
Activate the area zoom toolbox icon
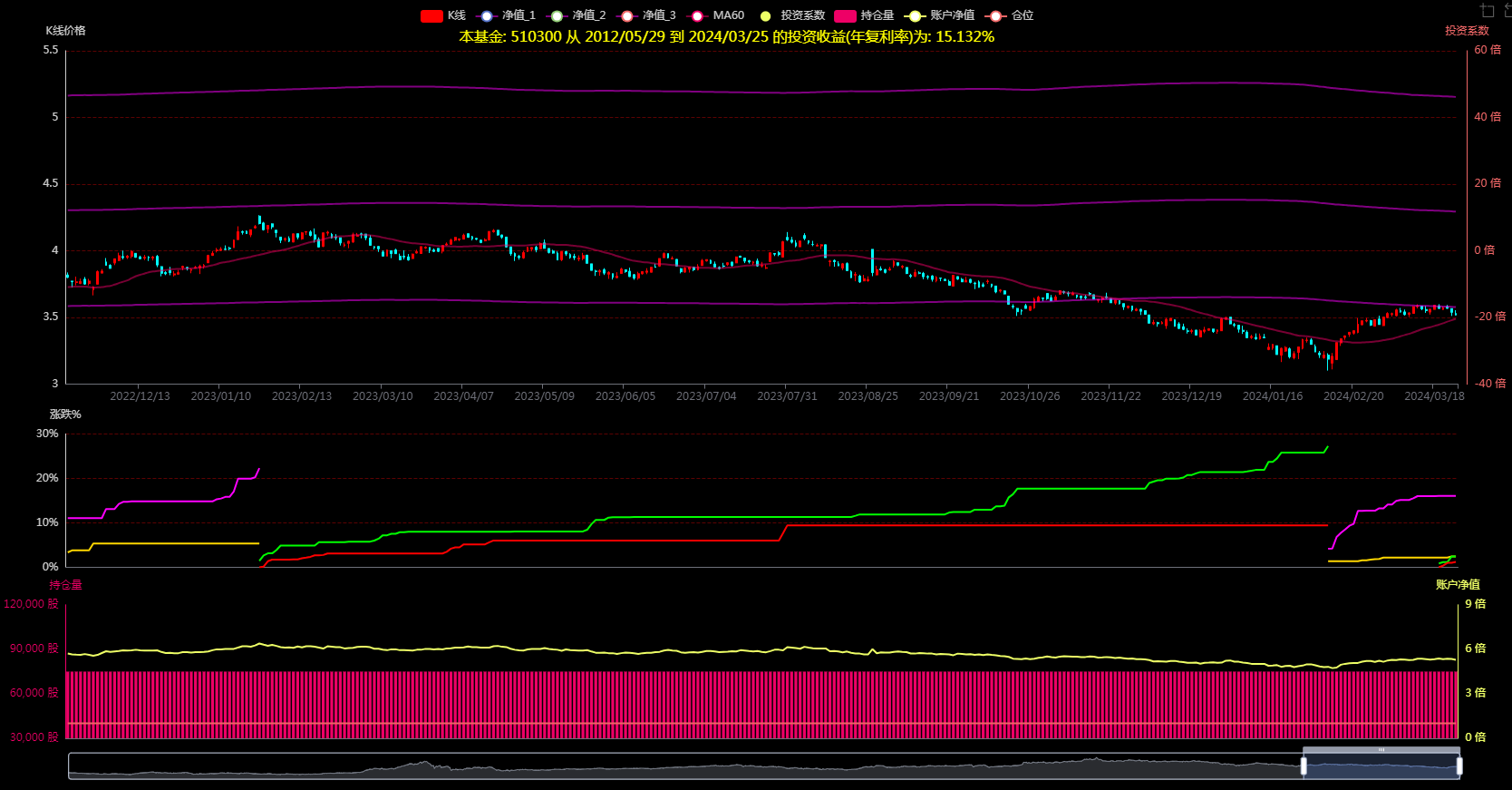pyautogui.click(x=1487, y=10)
